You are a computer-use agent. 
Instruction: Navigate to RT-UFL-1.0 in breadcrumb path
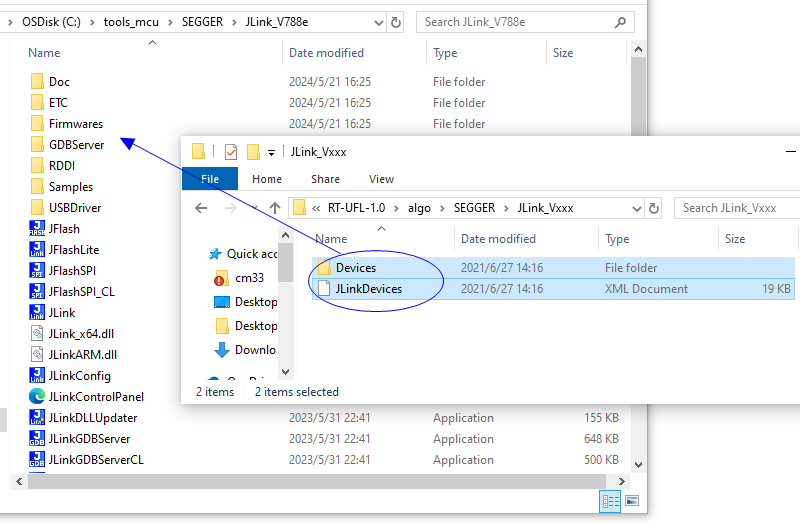(357, 208)
